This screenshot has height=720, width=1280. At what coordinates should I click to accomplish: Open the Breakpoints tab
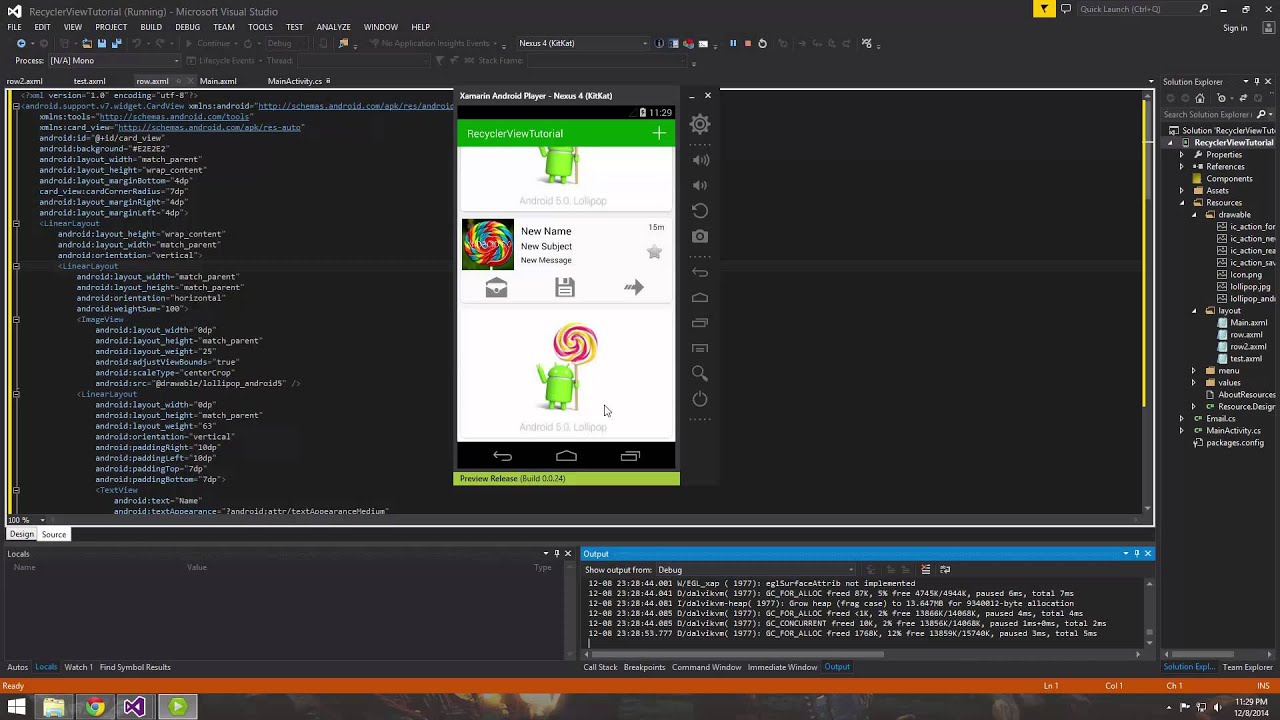645,667
